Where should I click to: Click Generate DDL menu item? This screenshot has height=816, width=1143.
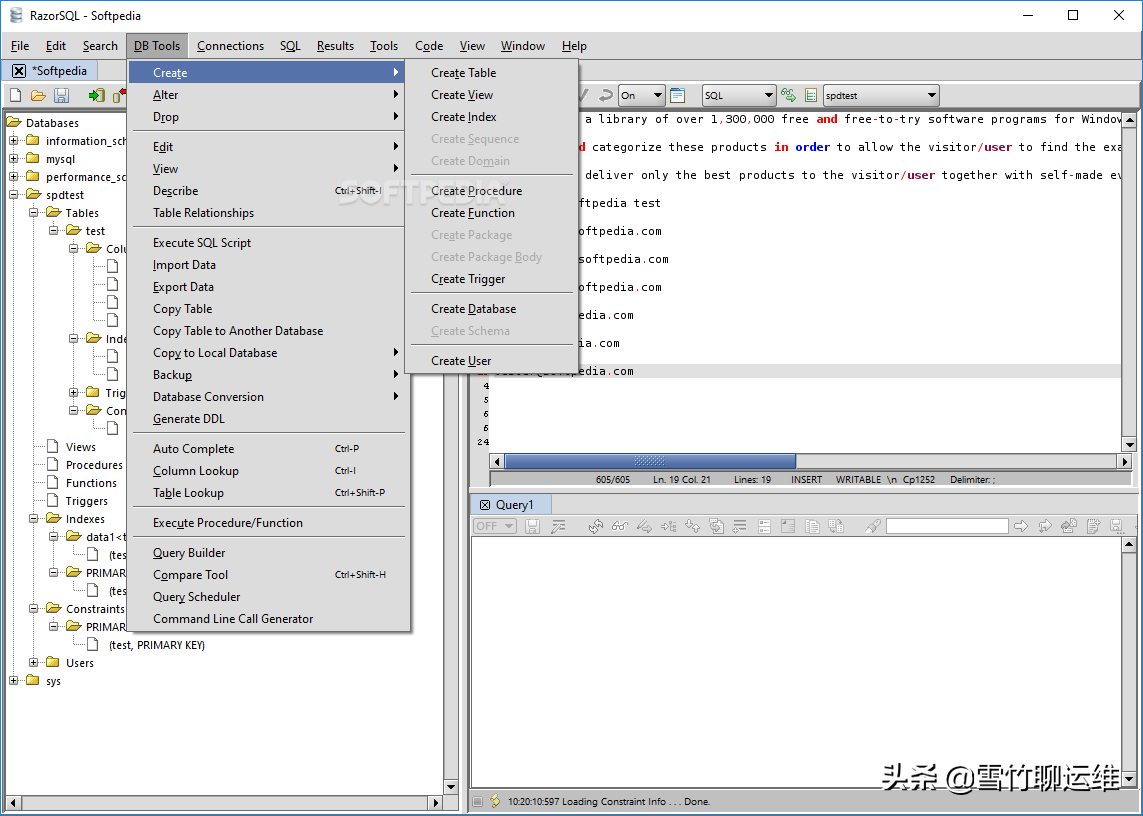pyautogui.click(x=267, y=419)
